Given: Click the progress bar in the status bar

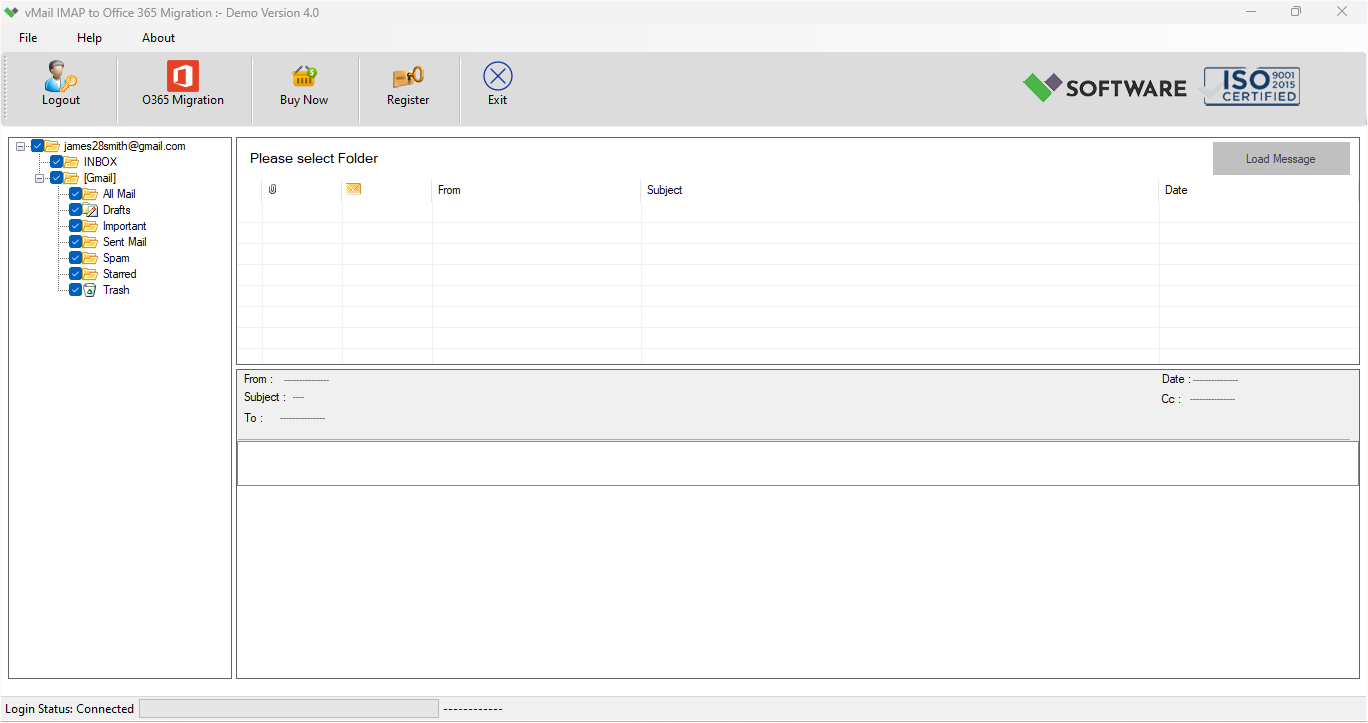Looking at the screenshot, I should point(288,709).
